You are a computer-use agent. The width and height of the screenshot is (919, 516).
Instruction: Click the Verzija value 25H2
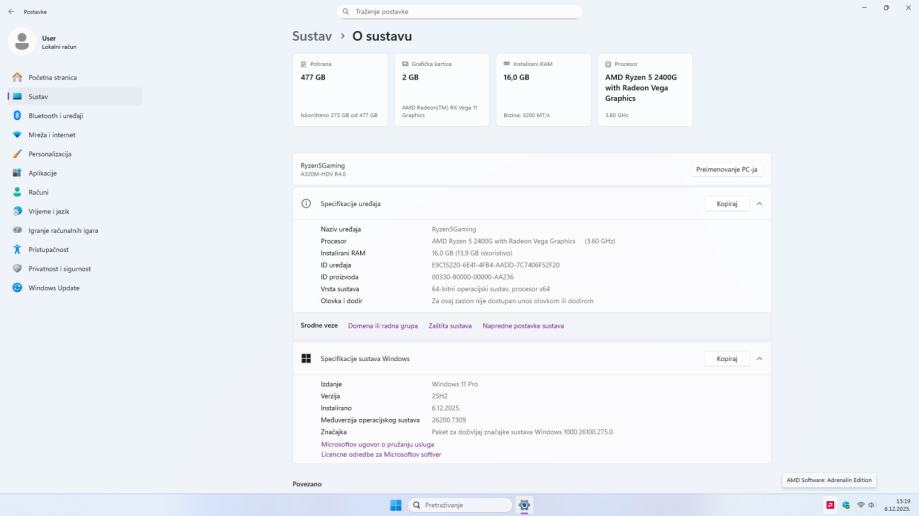pos(439,396)
